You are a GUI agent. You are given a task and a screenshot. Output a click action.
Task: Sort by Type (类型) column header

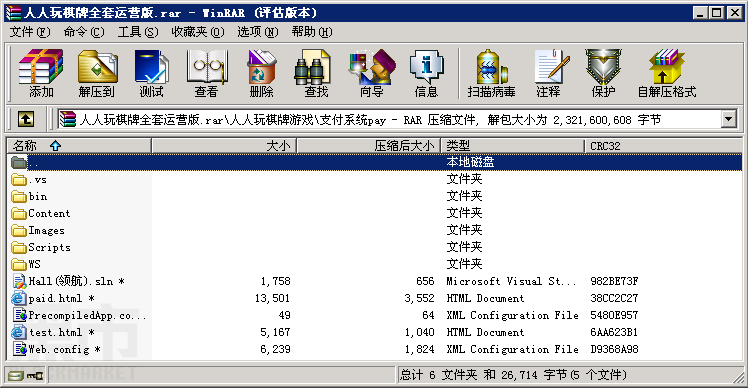513,146
